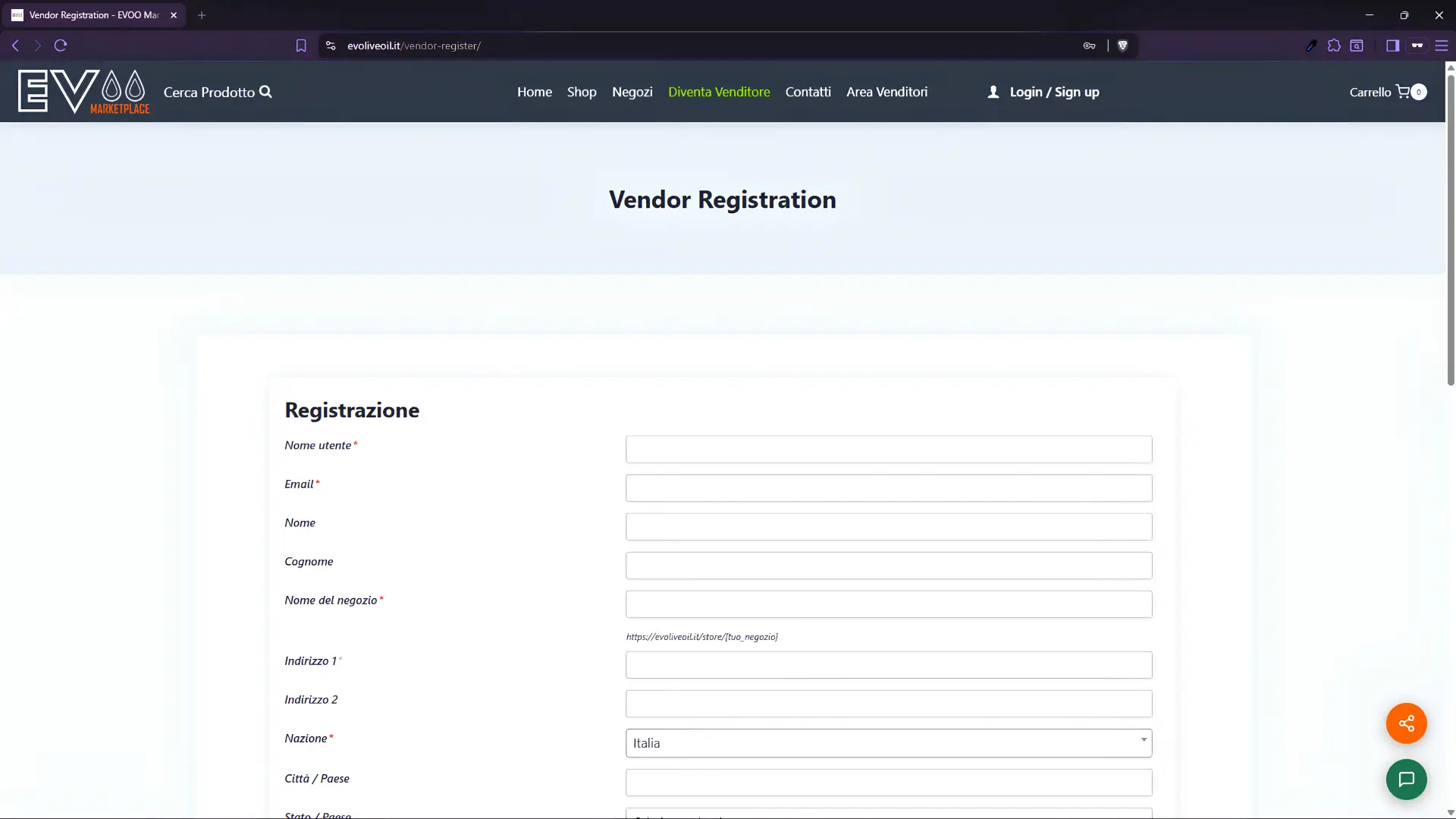Go back with browser back arrow

pos(15,45)
